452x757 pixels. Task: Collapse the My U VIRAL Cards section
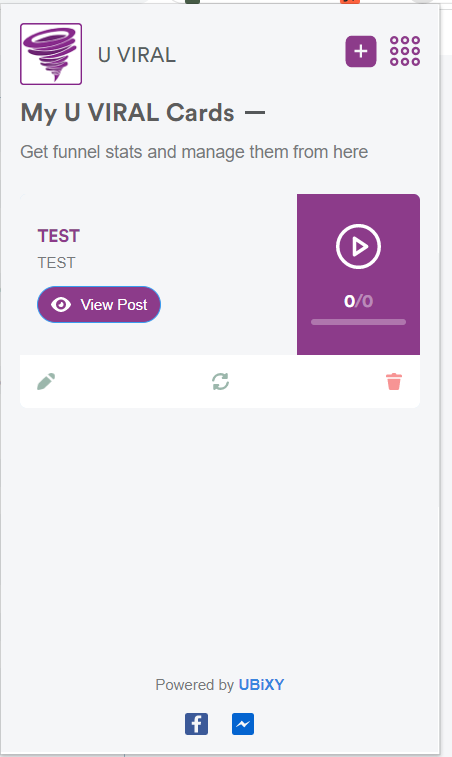pyautogui.click(x=255, y=113)
